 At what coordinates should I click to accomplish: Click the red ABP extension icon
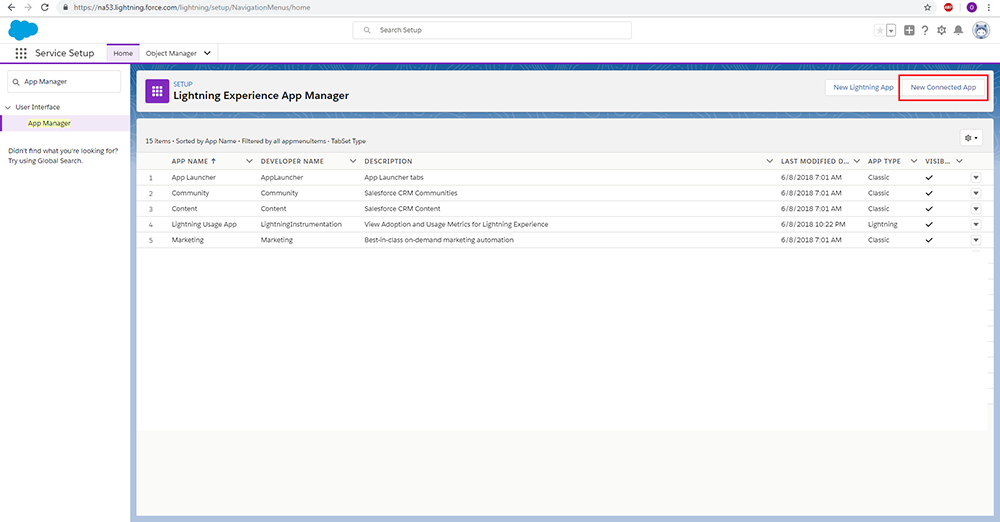(948, 8)
